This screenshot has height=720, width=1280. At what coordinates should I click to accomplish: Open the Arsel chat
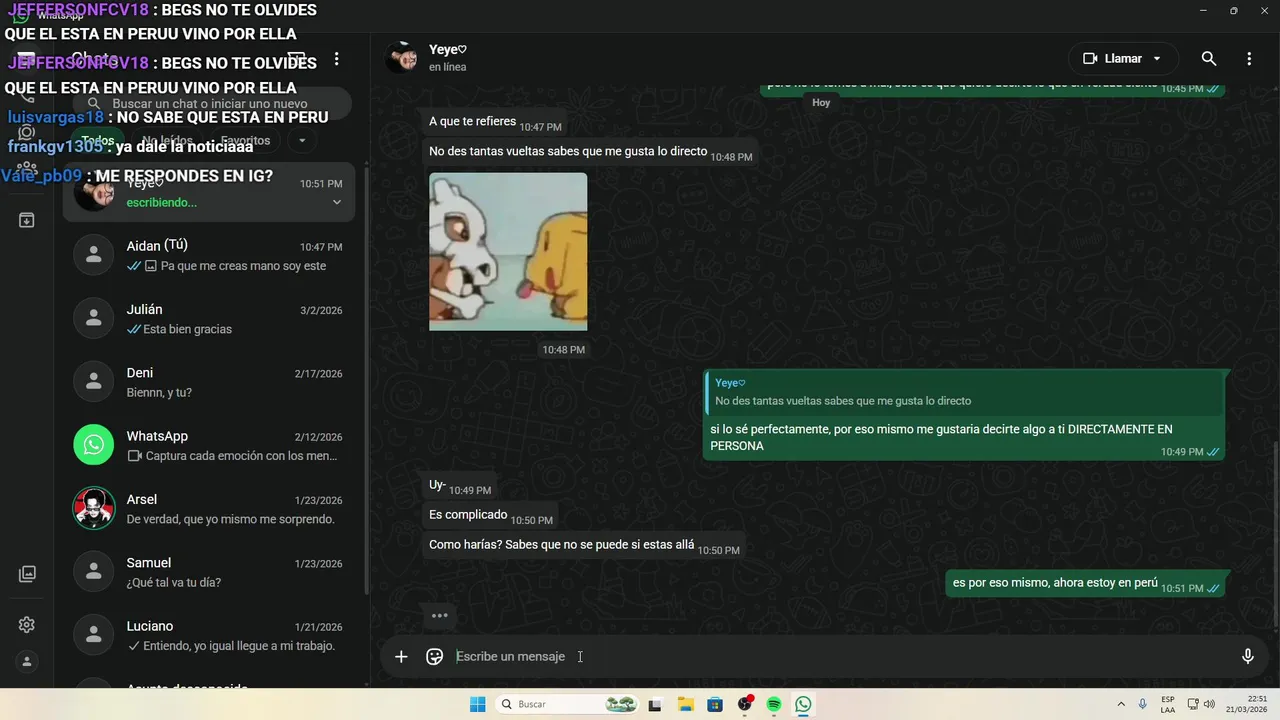pos(208,509)
